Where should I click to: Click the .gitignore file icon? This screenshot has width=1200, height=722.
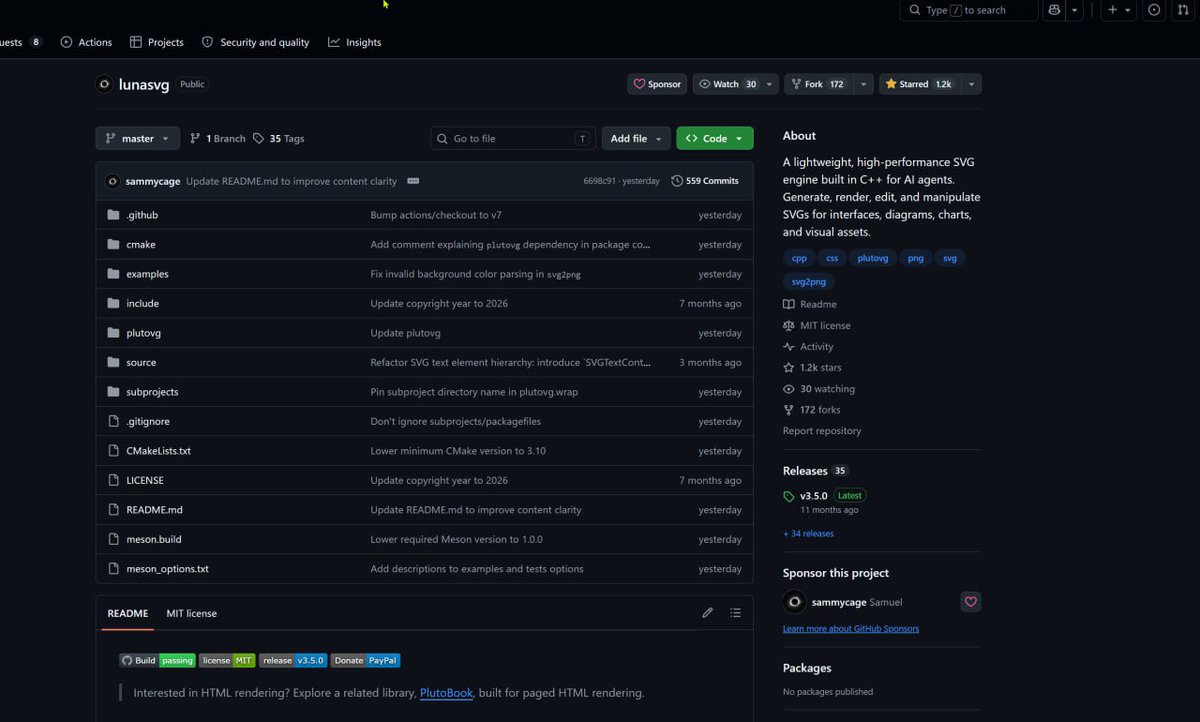point(113,421)
